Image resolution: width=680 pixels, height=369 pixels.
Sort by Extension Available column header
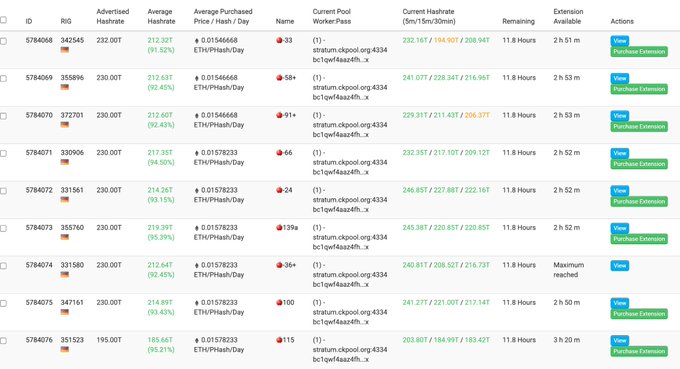point(568,16)
